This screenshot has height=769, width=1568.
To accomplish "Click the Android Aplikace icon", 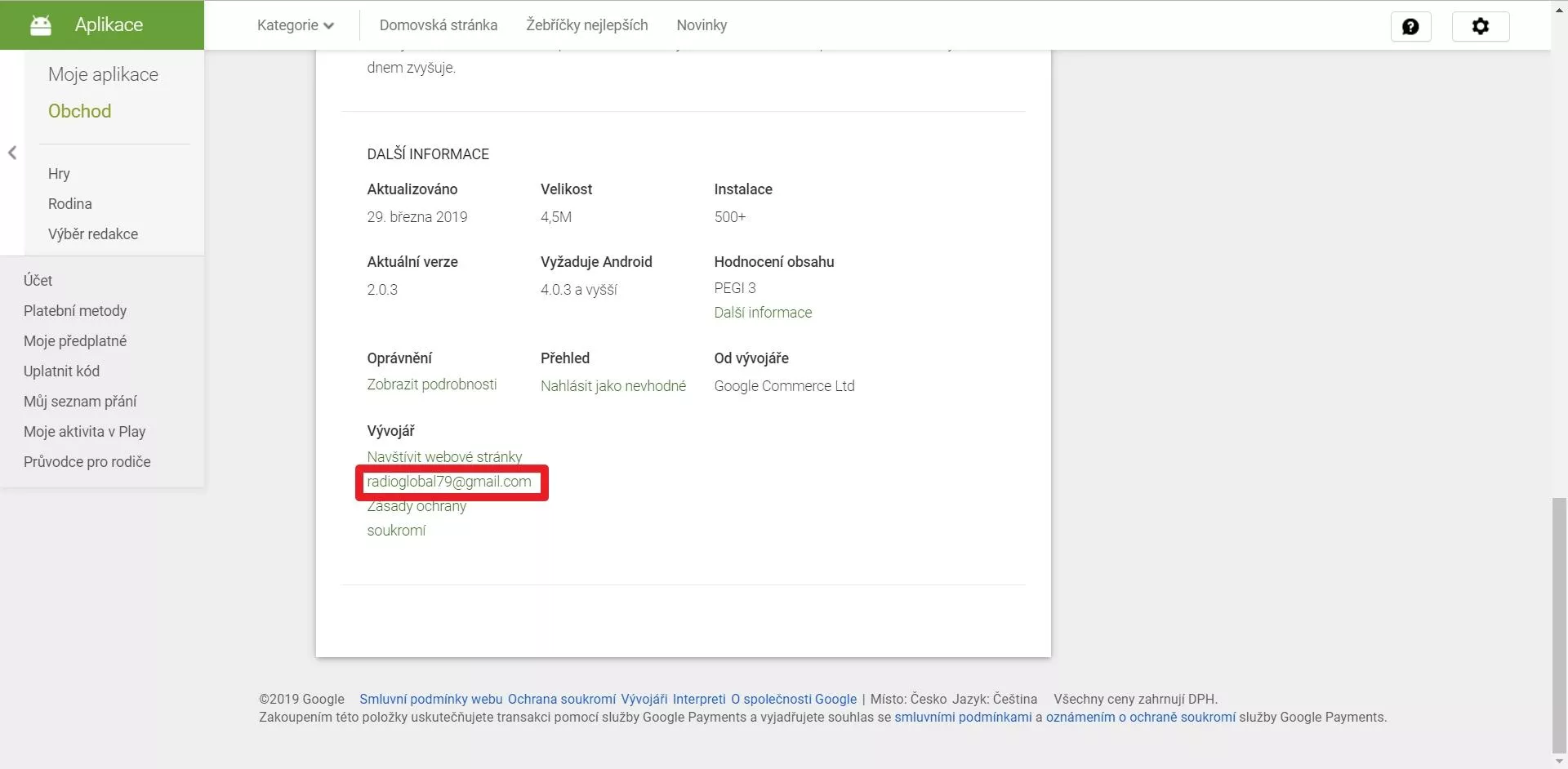I will 40,25.
